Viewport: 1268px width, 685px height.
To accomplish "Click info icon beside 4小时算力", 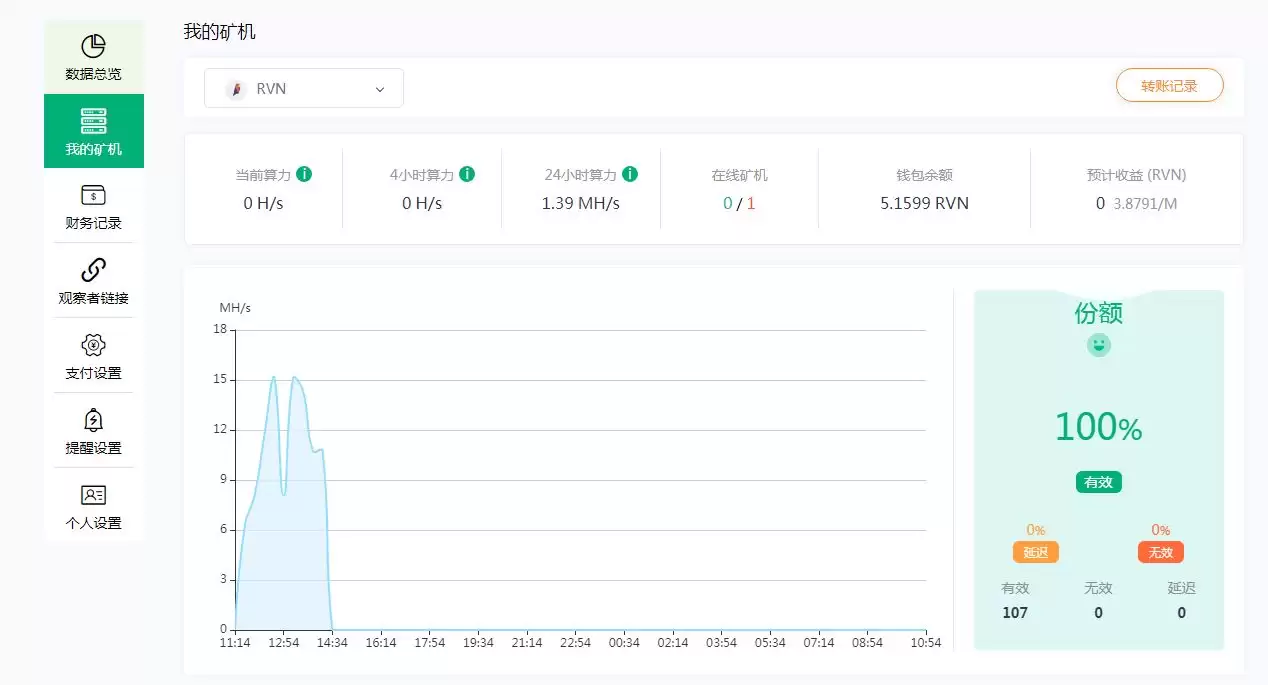I will tap(466, 174).
